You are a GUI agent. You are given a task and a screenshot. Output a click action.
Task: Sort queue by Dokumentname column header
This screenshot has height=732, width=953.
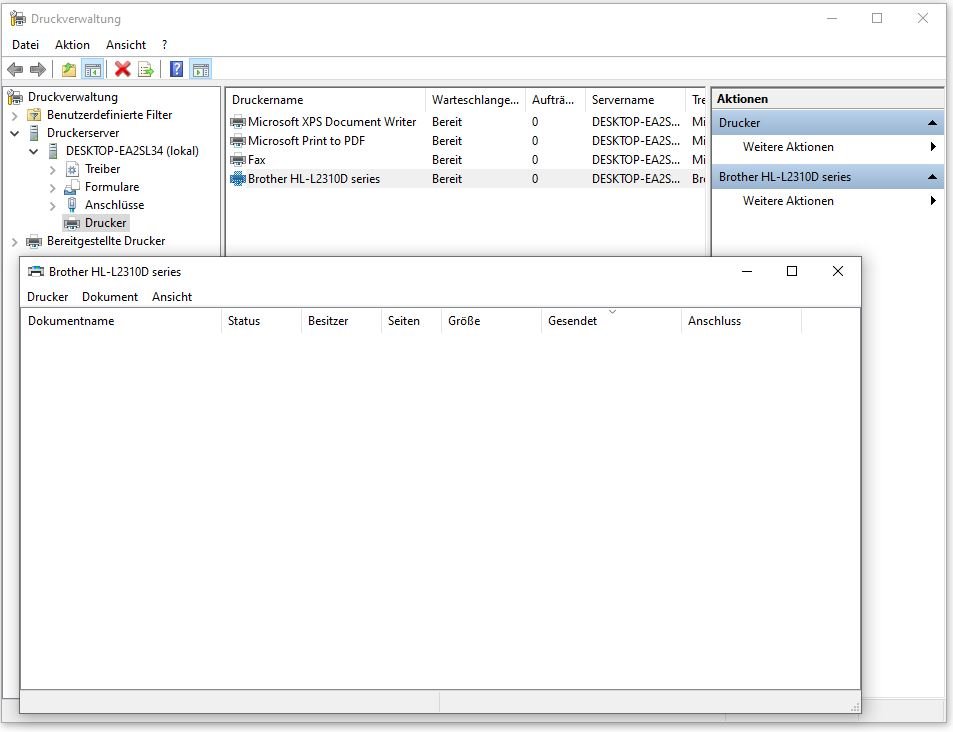122,321
